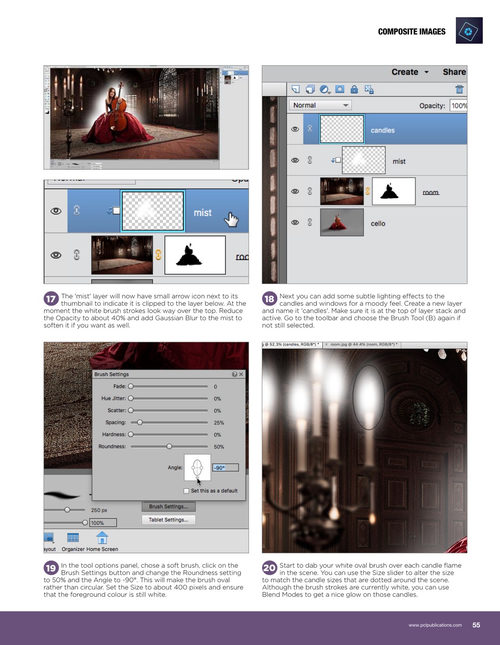
Task: Click the candles document tab
Action: pos(292,344)
